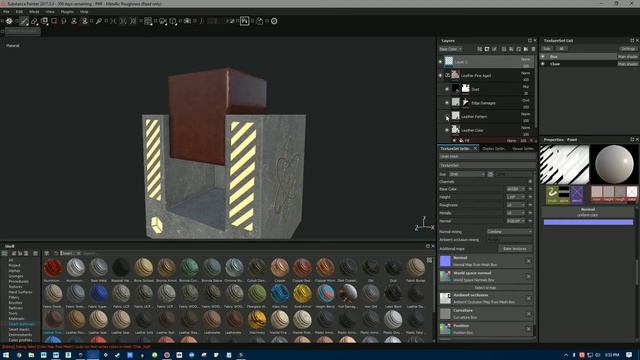
Task: Select the Projection tool
Action: [x=44, y=21]
